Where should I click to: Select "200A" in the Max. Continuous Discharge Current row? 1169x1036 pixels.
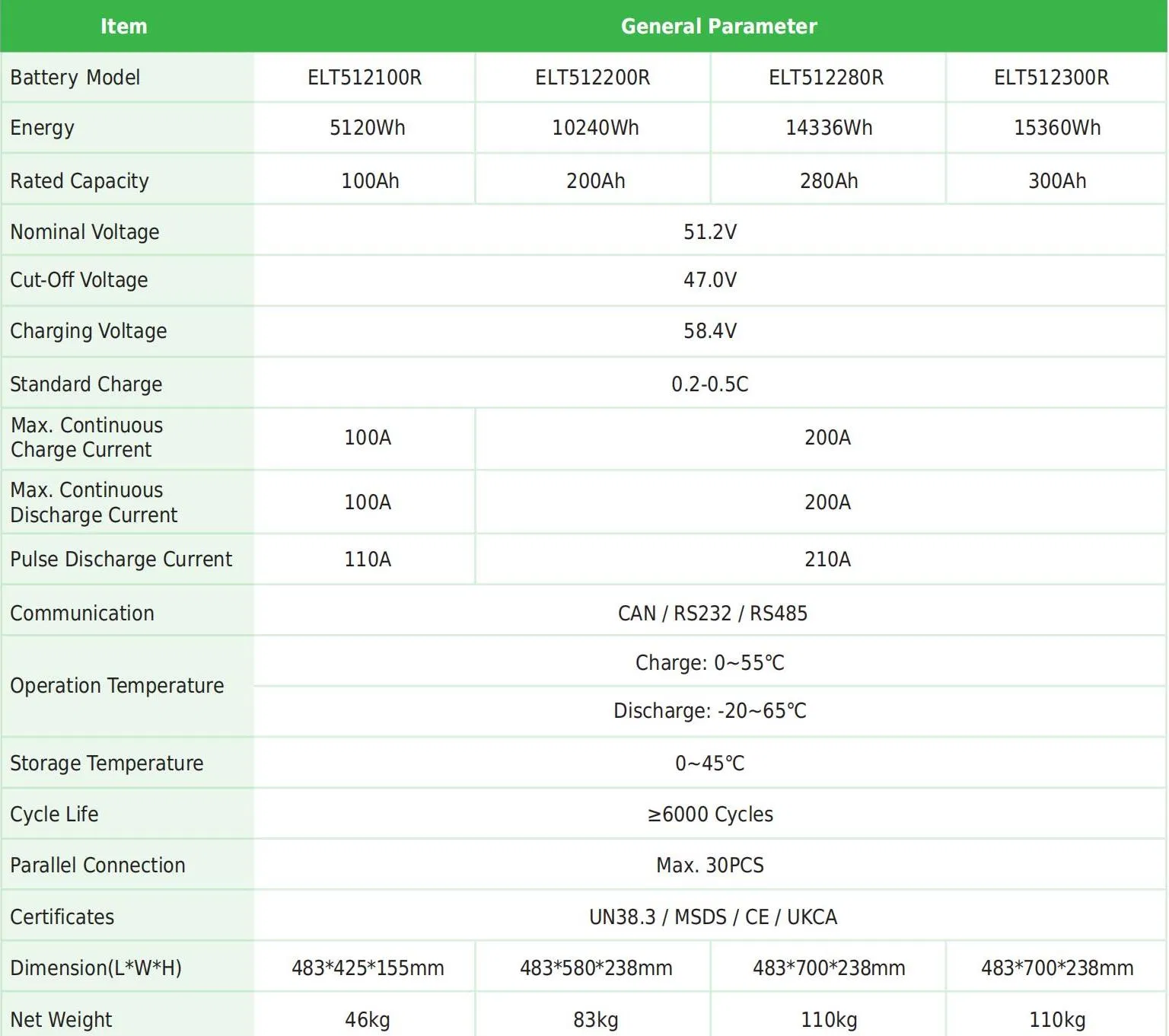click(x=828, y=502)
